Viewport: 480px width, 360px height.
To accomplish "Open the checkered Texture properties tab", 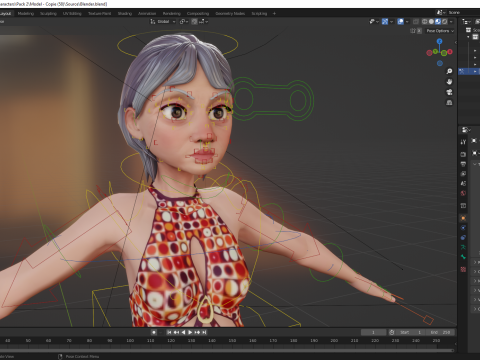I will tap(463, 269).
